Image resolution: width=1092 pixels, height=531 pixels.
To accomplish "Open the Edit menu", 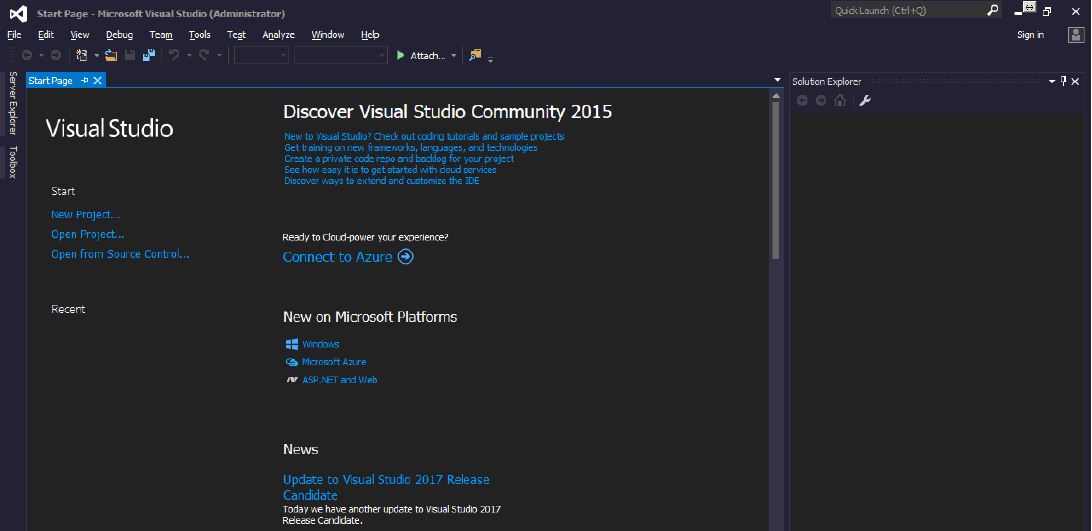I will (x=46, y=35).
